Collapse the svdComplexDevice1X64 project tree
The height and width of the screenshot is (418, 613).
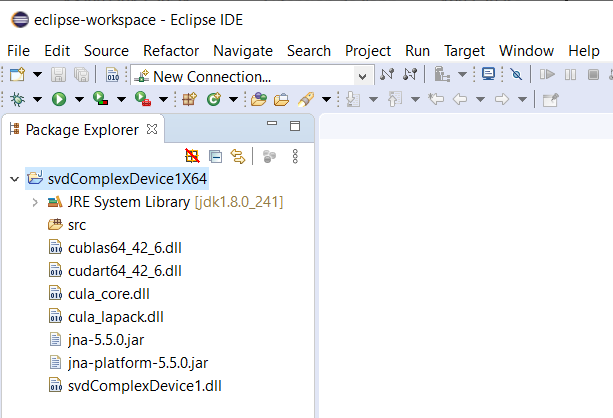click(13, 179)
